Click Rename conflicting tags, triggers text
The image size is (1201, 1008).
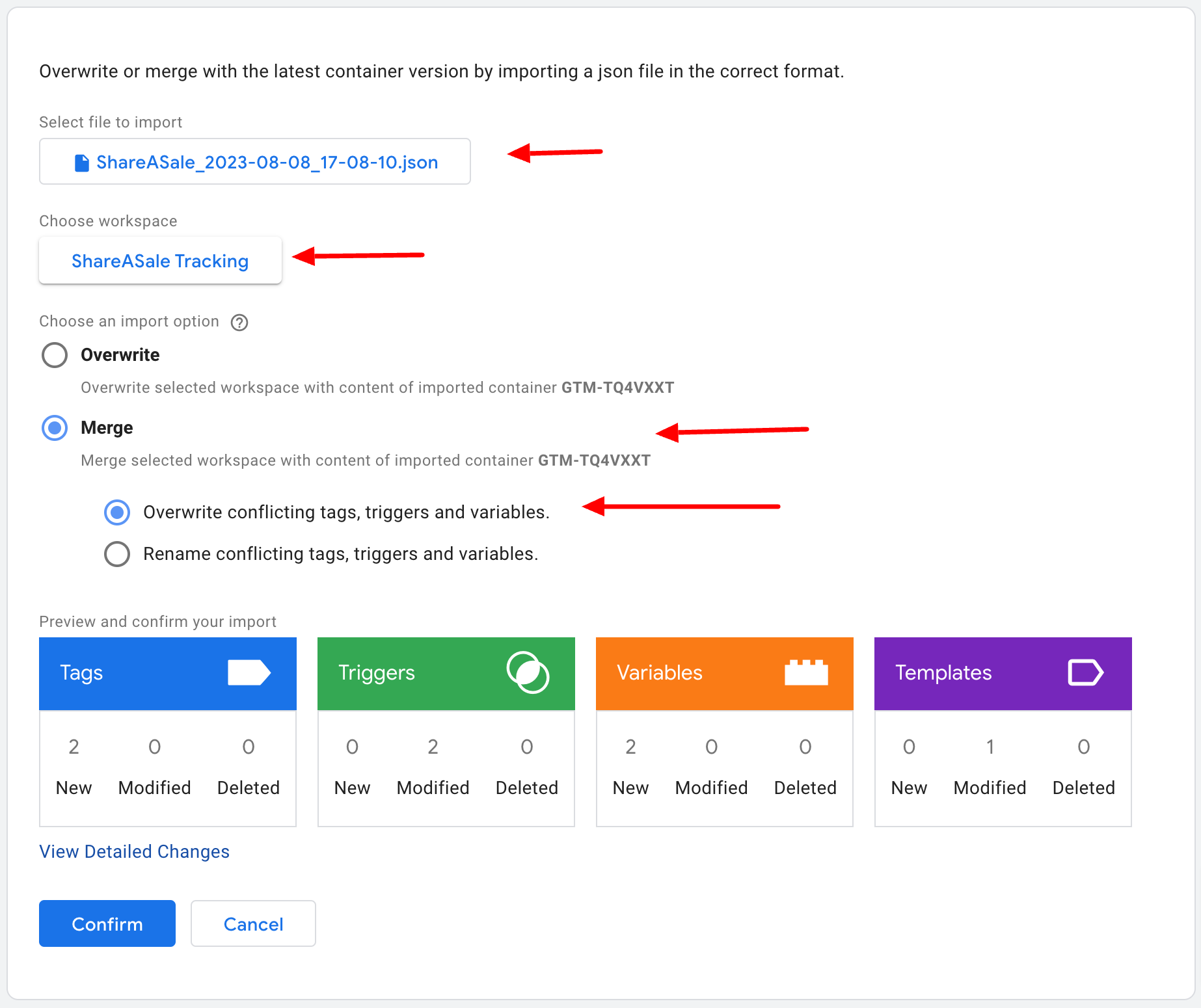tap(341, 554)
